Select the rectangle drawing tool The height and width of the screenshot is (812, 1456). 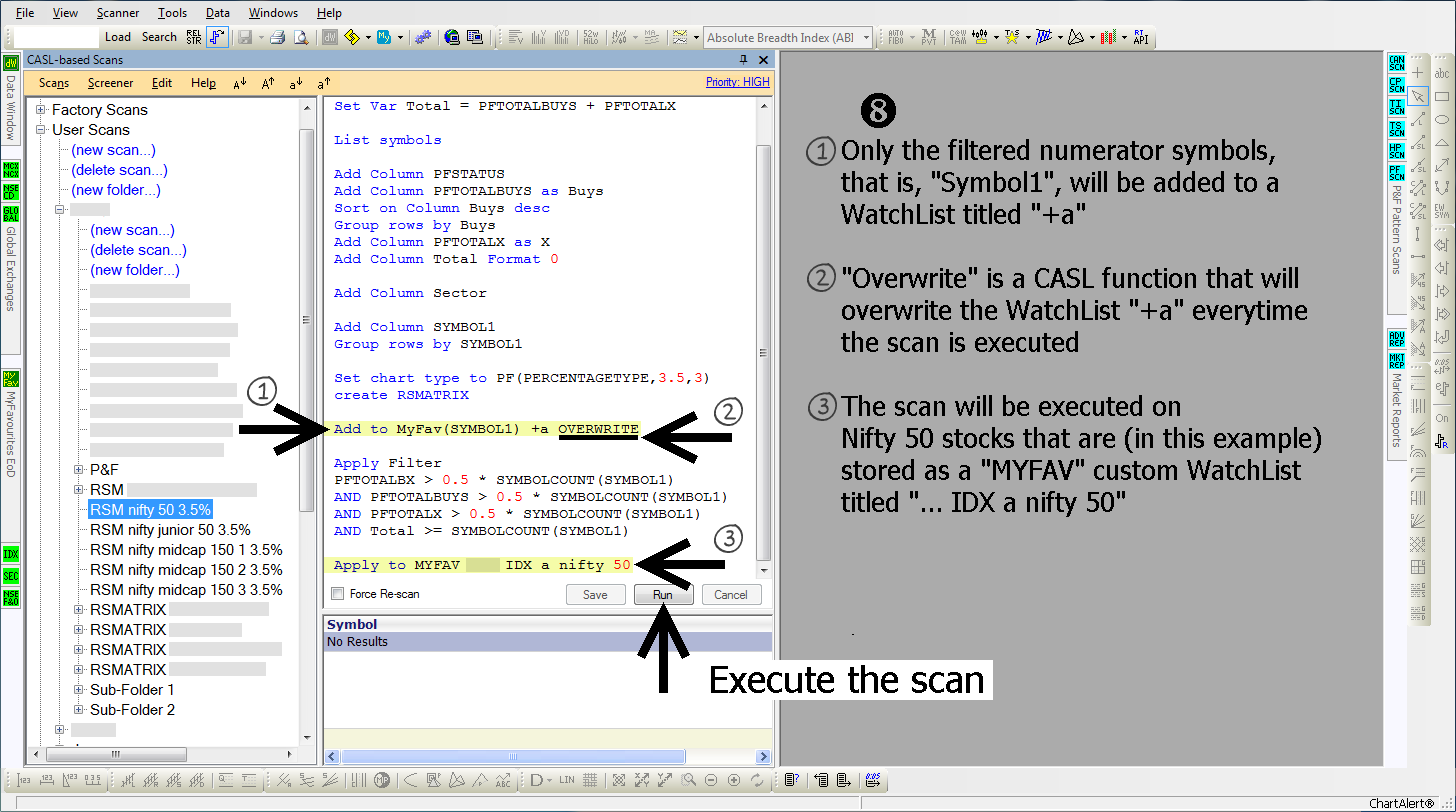pyautogui.click(x=1442, y=96)
